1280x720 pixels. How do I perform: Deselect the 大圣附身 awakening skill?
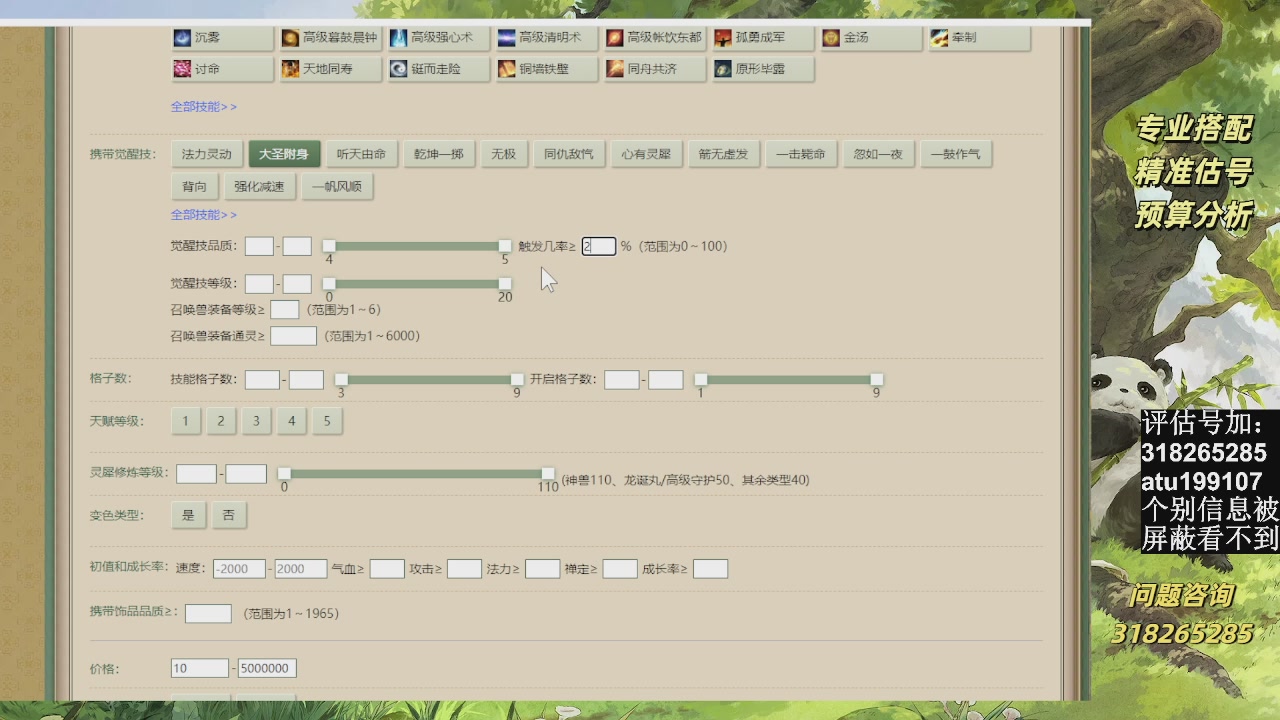coord(284,154)
